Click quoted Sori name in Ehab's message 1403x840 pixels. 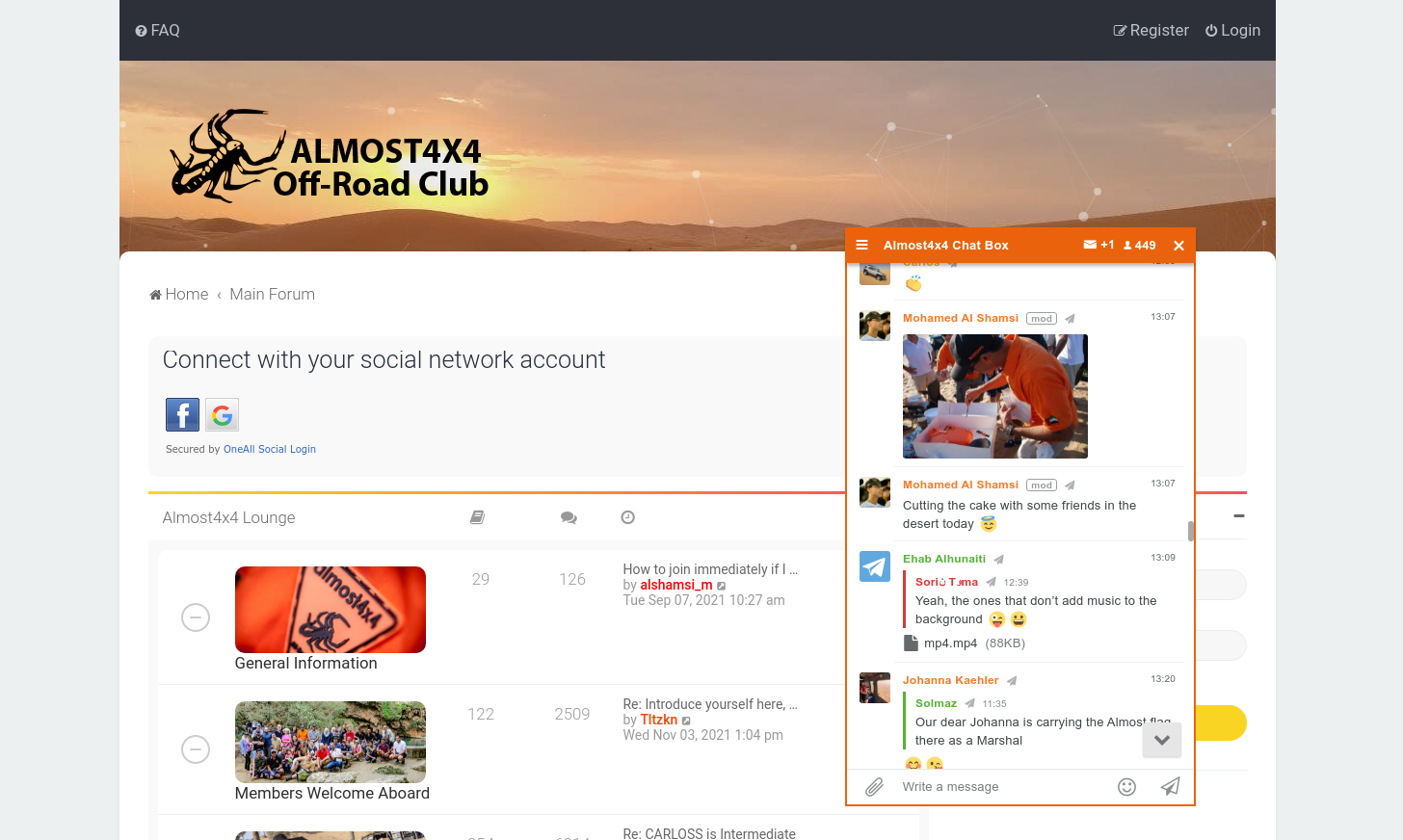tap(946, 582)
